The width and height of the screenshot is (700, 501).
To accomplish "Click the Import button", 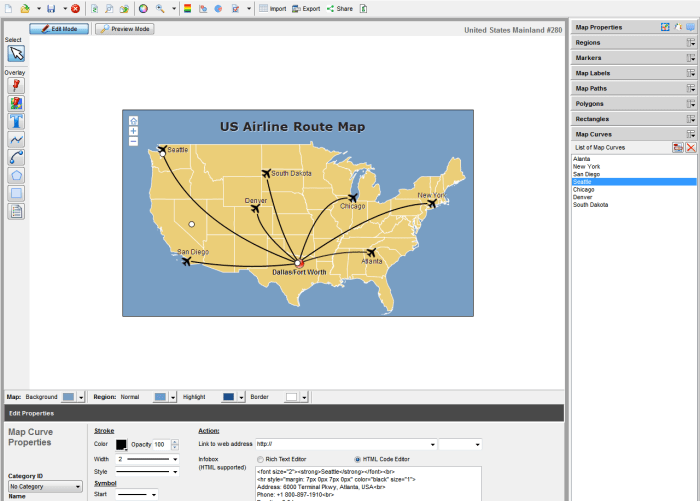I will point(273,8).
